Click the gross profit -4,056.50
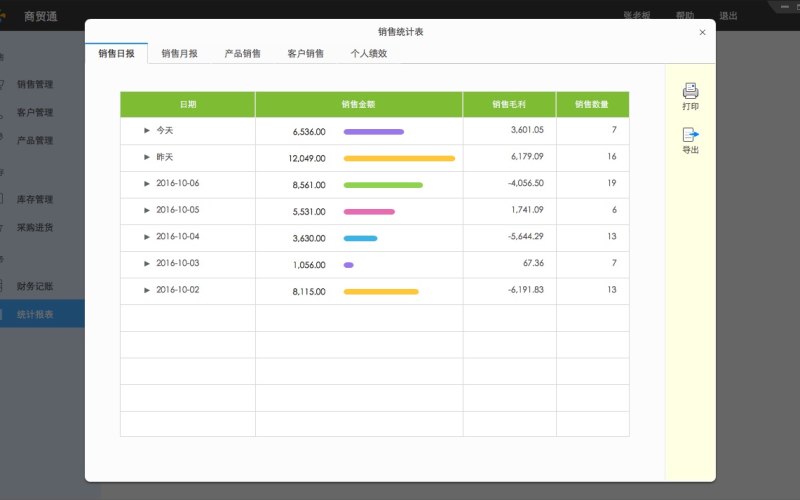 tap(526, 183)
